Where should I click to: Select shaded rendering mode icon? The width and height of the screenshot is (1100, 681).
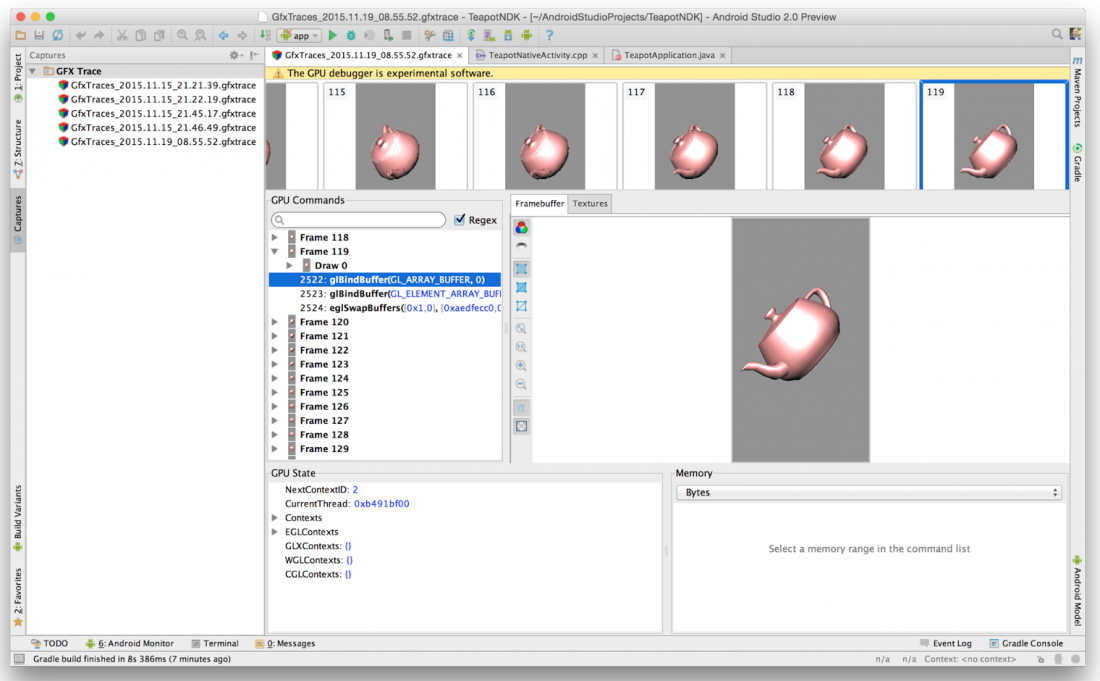pos(521,269)
